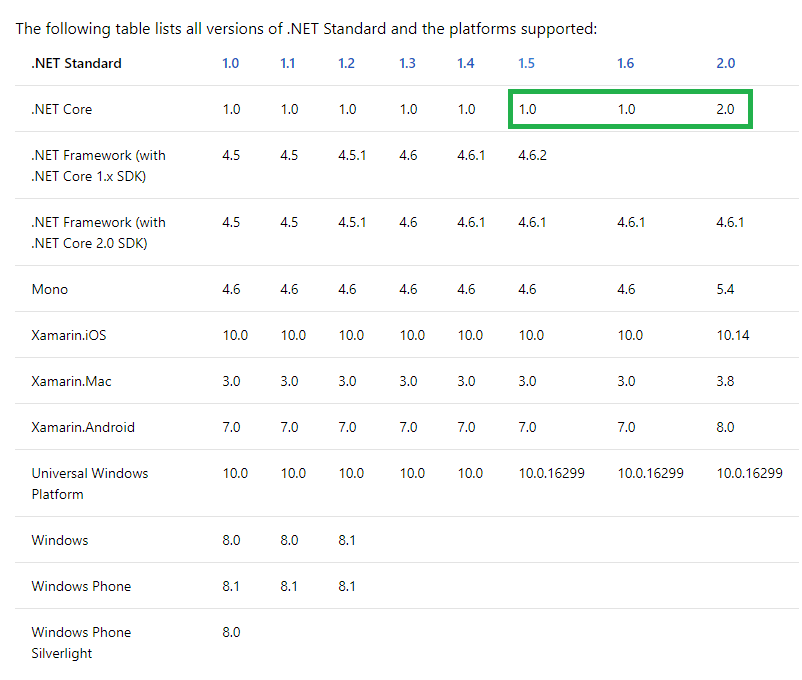Click the Mono 5.4 cell

click(725, 290)
